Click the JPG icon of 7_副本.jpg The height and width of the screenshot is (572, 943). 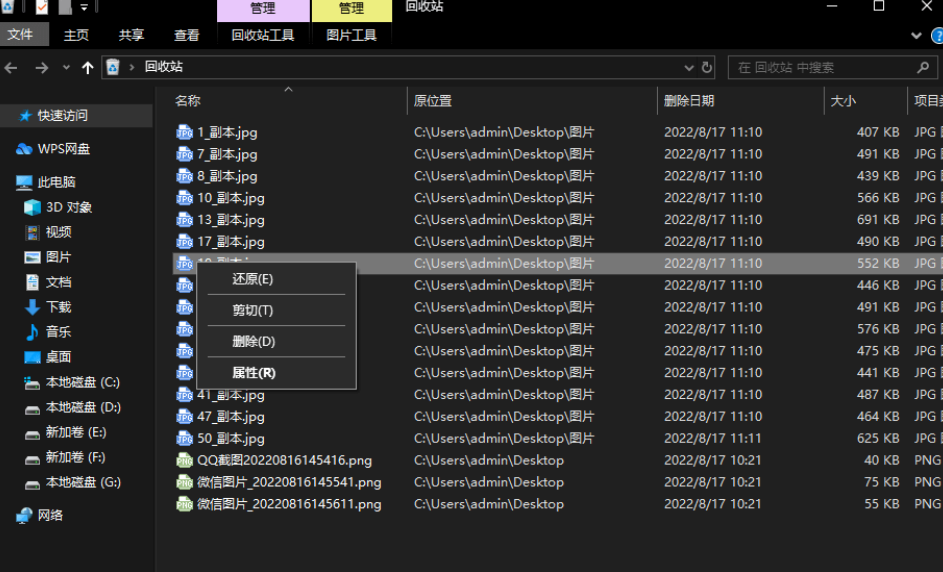[x=184, y=154]
